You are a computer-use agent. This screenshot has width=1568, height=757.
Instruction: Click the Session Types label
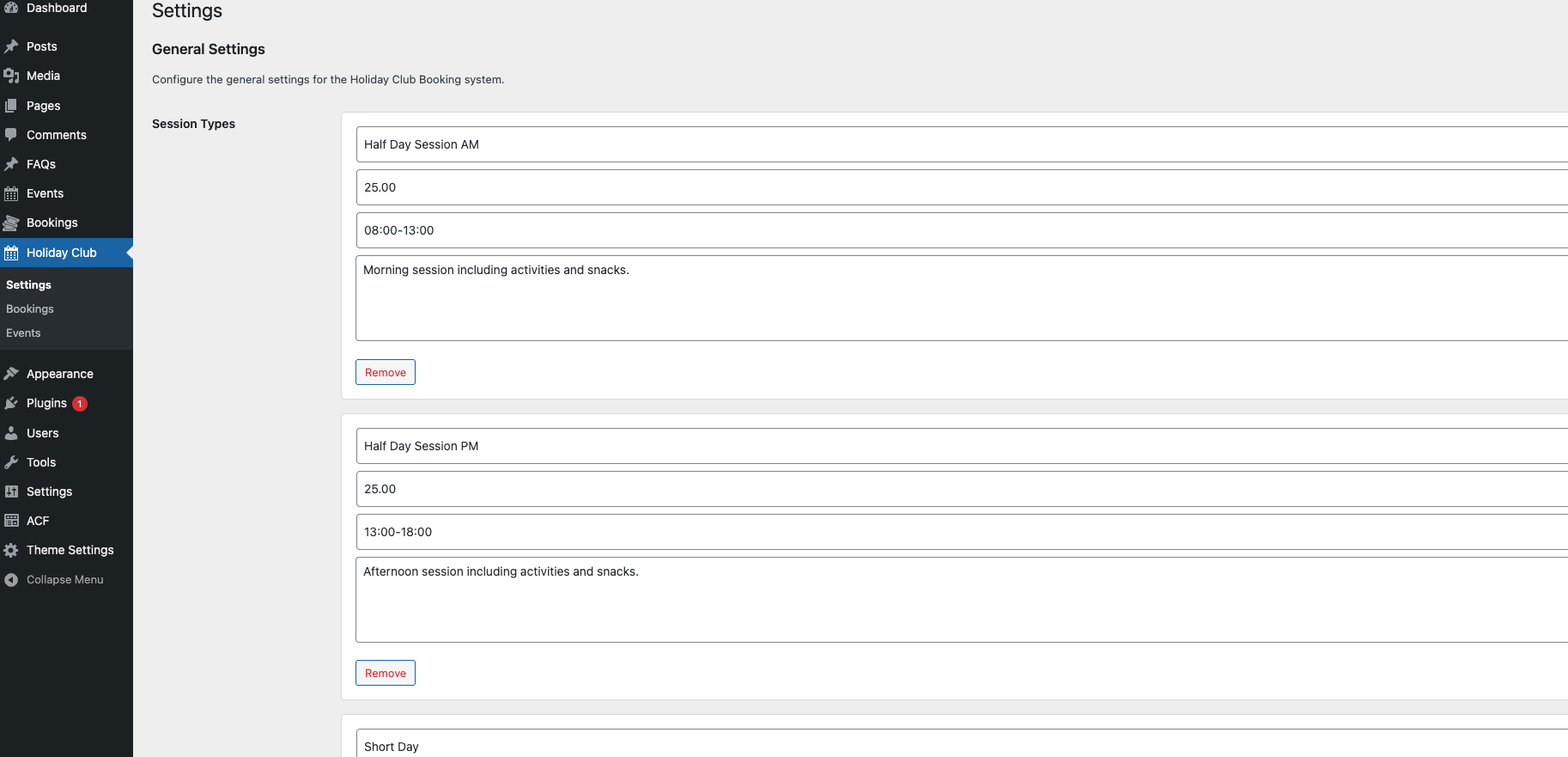[193, 124]
